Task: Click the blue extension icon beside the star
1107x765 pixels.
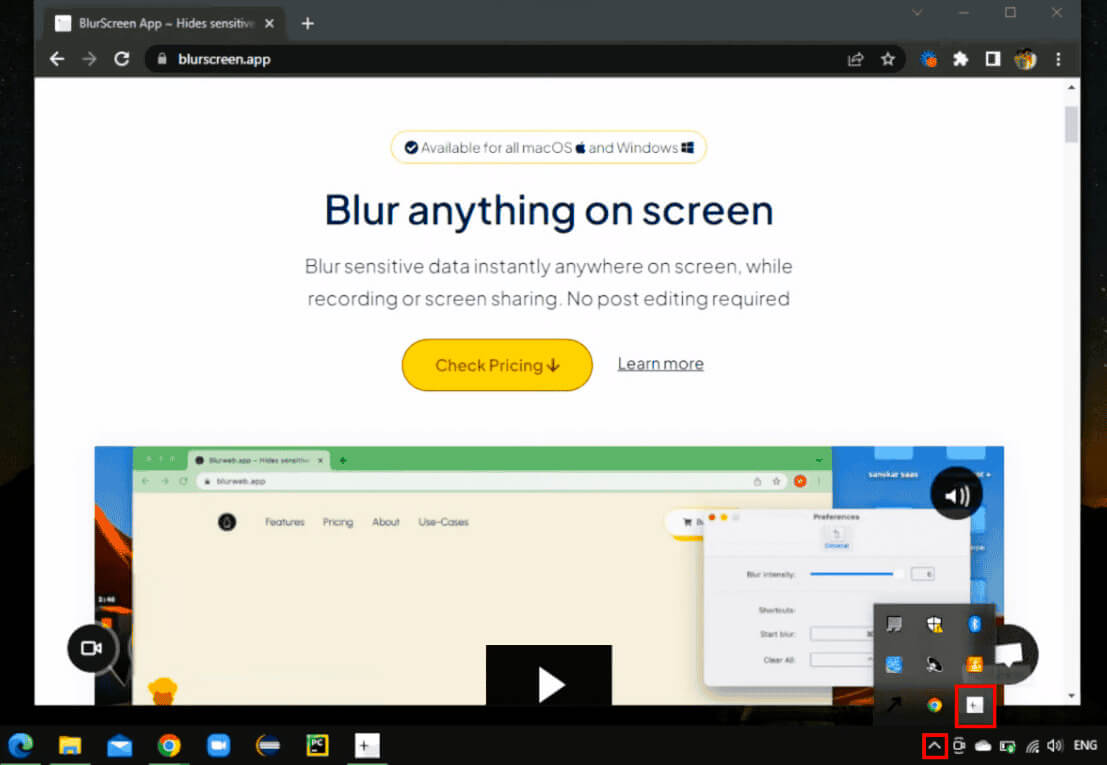Action: coord(928,59)
